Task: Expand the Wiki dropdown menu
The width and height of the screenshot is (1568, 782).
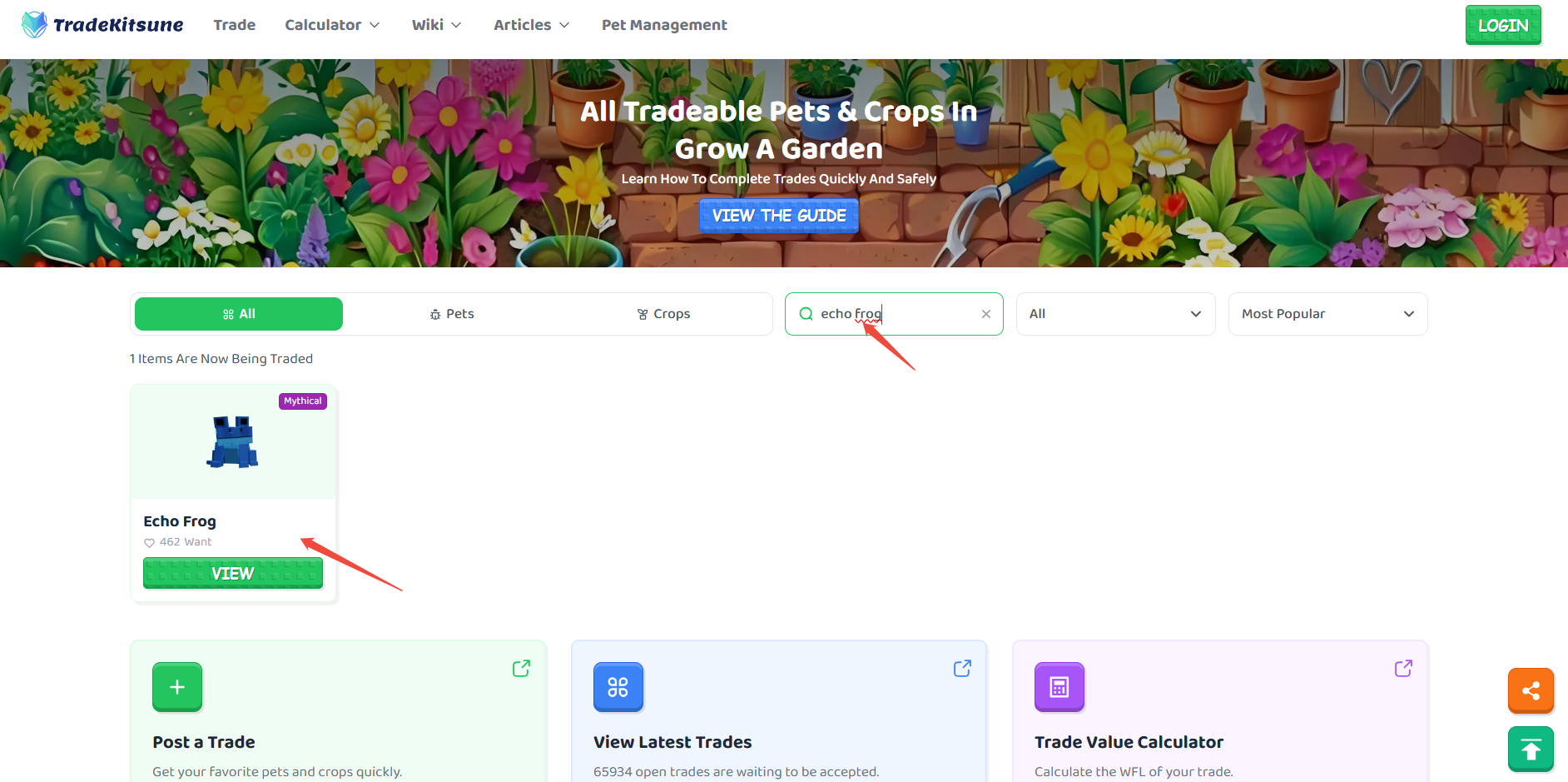Action: point(436,25)
